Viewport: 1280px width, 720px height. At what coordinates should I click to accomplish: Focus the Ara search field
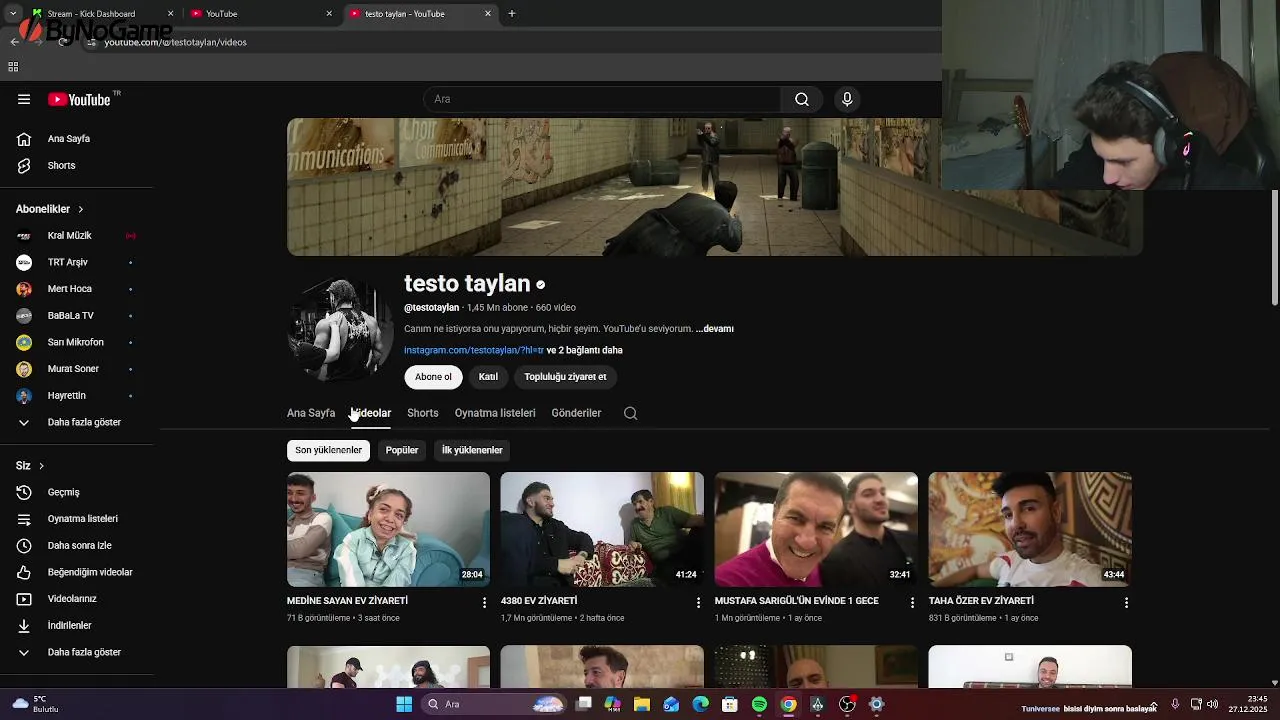pyautogui.click(x=602, y=99)
